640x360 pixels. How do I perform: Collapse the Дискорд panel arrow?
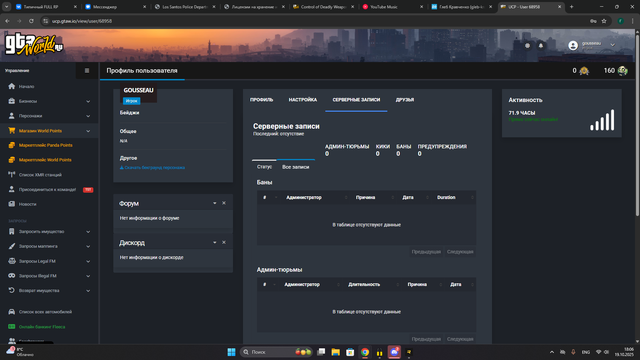coord(215,242)
